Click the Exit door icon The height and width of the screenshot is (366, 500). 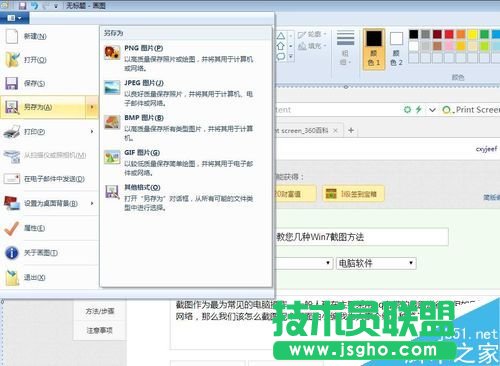[12, 278]
